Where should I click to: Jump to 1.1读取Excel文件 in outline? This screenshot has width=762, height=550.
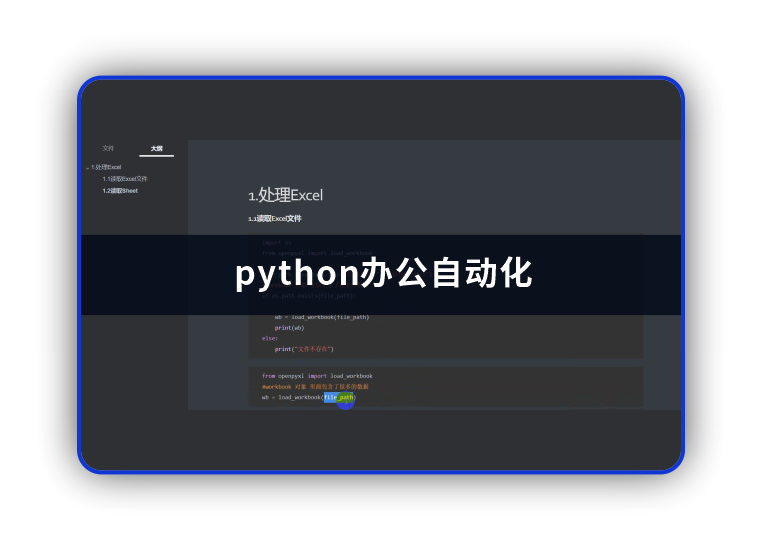tap(125, 179)
